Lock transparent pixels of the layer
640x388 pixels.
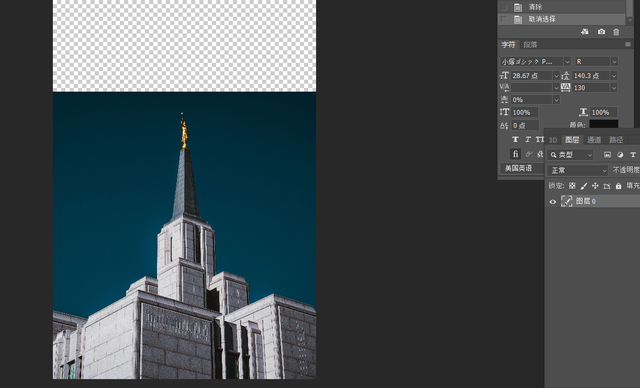click(x=572, y=186)
